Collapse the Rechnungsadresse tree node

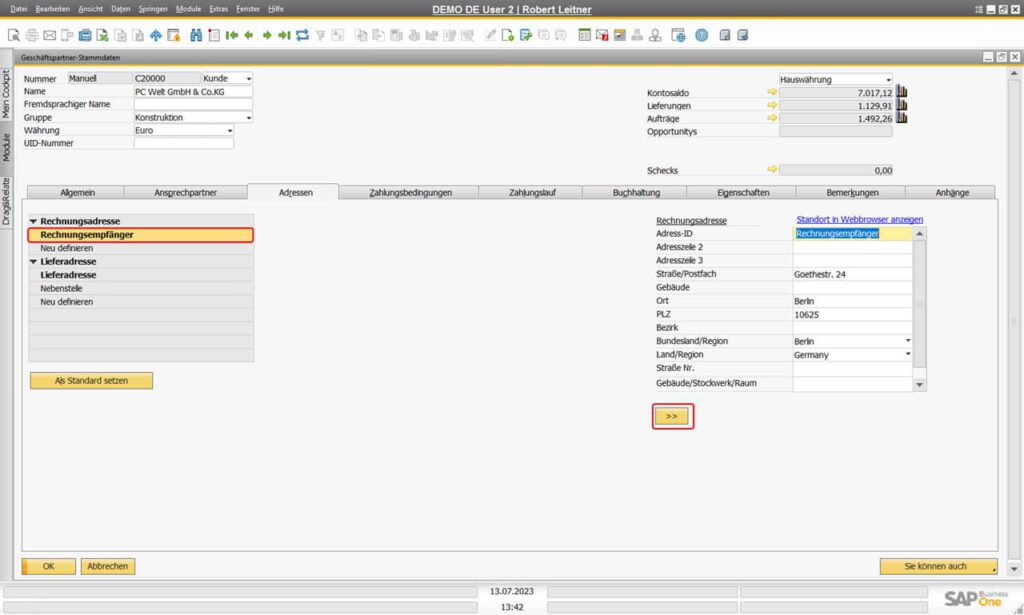[x=33, y=221]
